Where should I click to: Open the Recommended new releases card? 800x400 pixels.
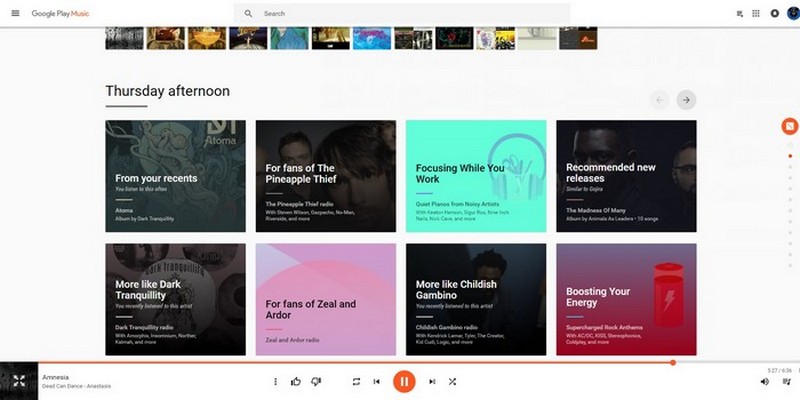coord(626,176)
